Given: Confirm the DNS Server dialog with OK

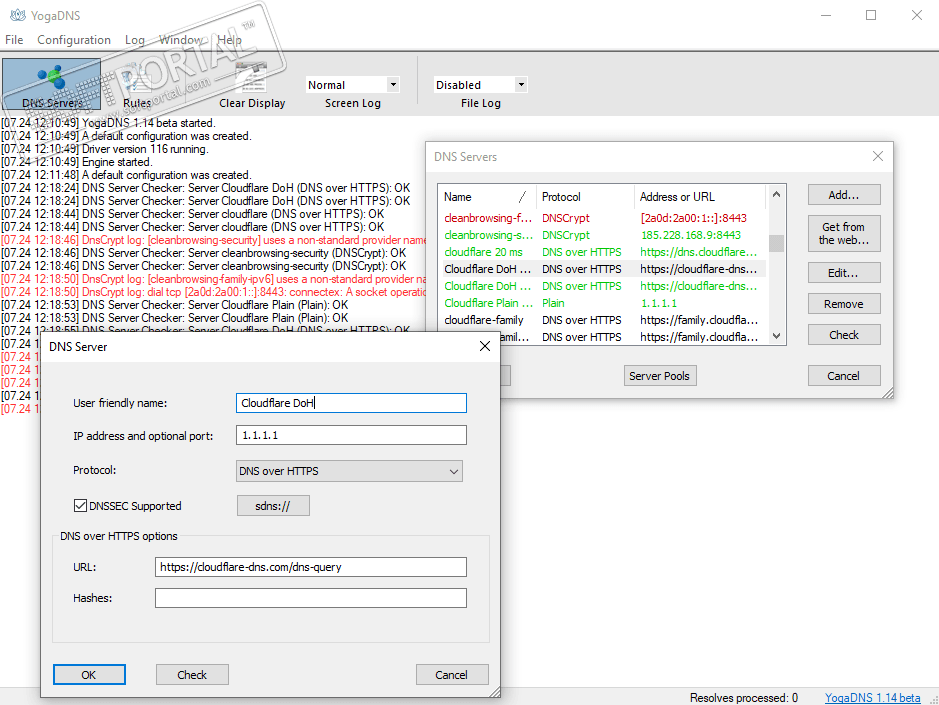Looking at the screenshot, I should click(x=89, y=674).
